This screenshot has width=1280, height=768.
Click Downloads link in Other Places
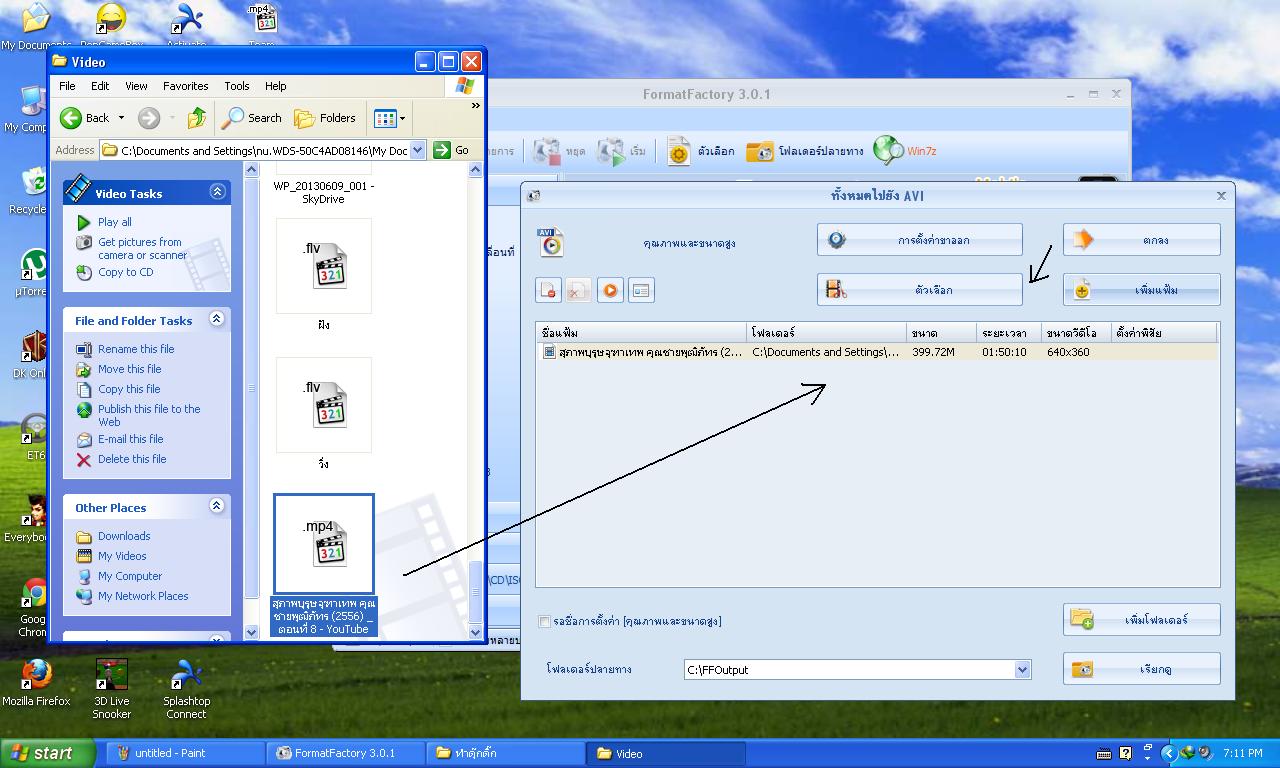click(x=124, y=536)
